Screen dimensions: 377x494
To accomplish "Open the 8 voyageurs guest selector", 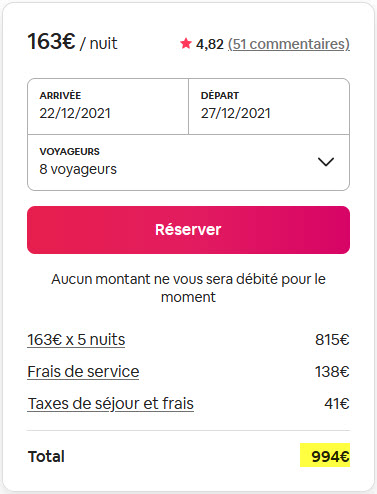I will pos(188,163).
